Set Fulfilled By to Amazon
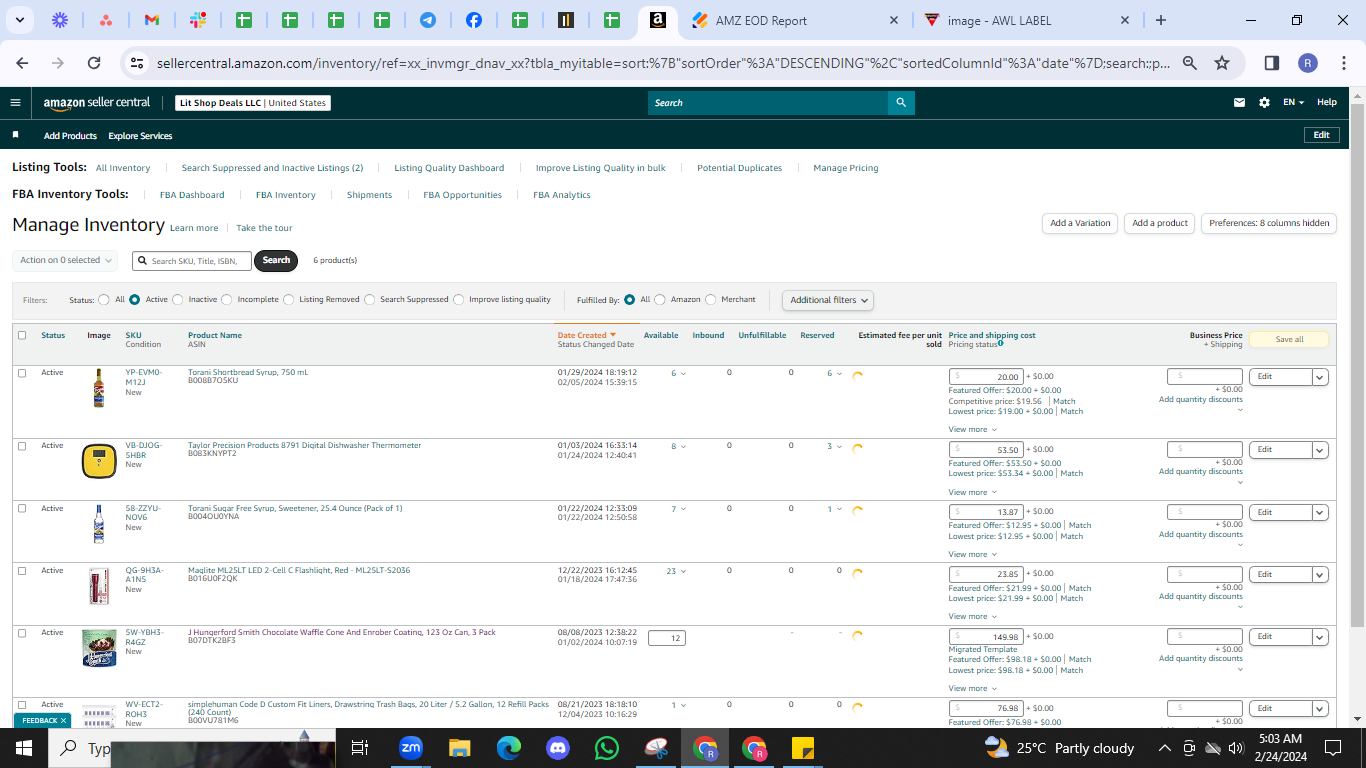This screenshot has height=768, width=1366. (x=660, y=299)
